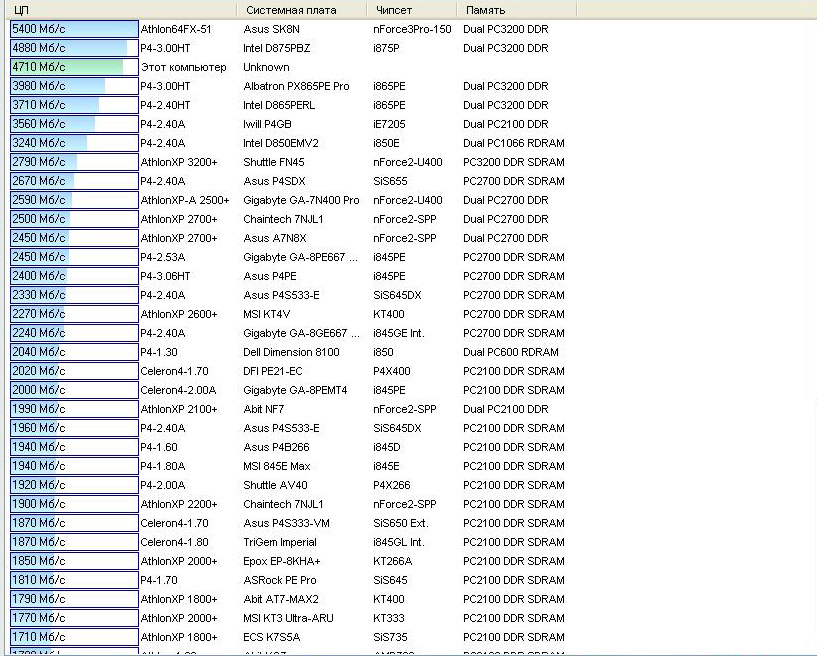Select the TriGem Imperial entry
This screenshot has height=656, width=817.
pos(280,542)
